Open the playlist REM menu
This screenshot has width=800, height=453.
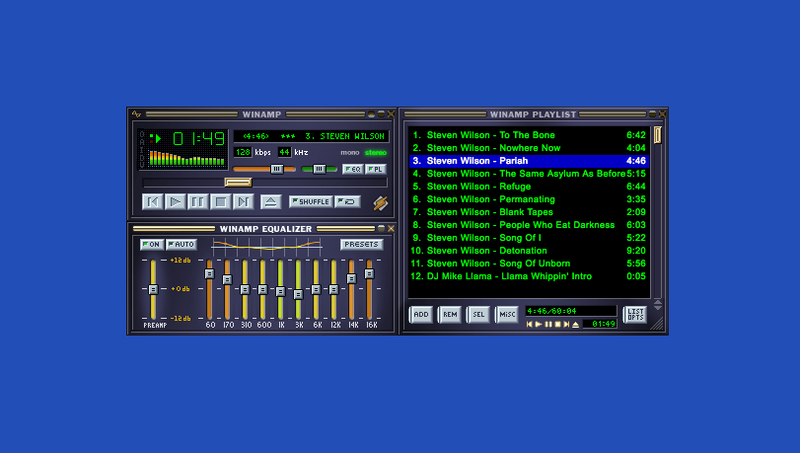(450, 315)
